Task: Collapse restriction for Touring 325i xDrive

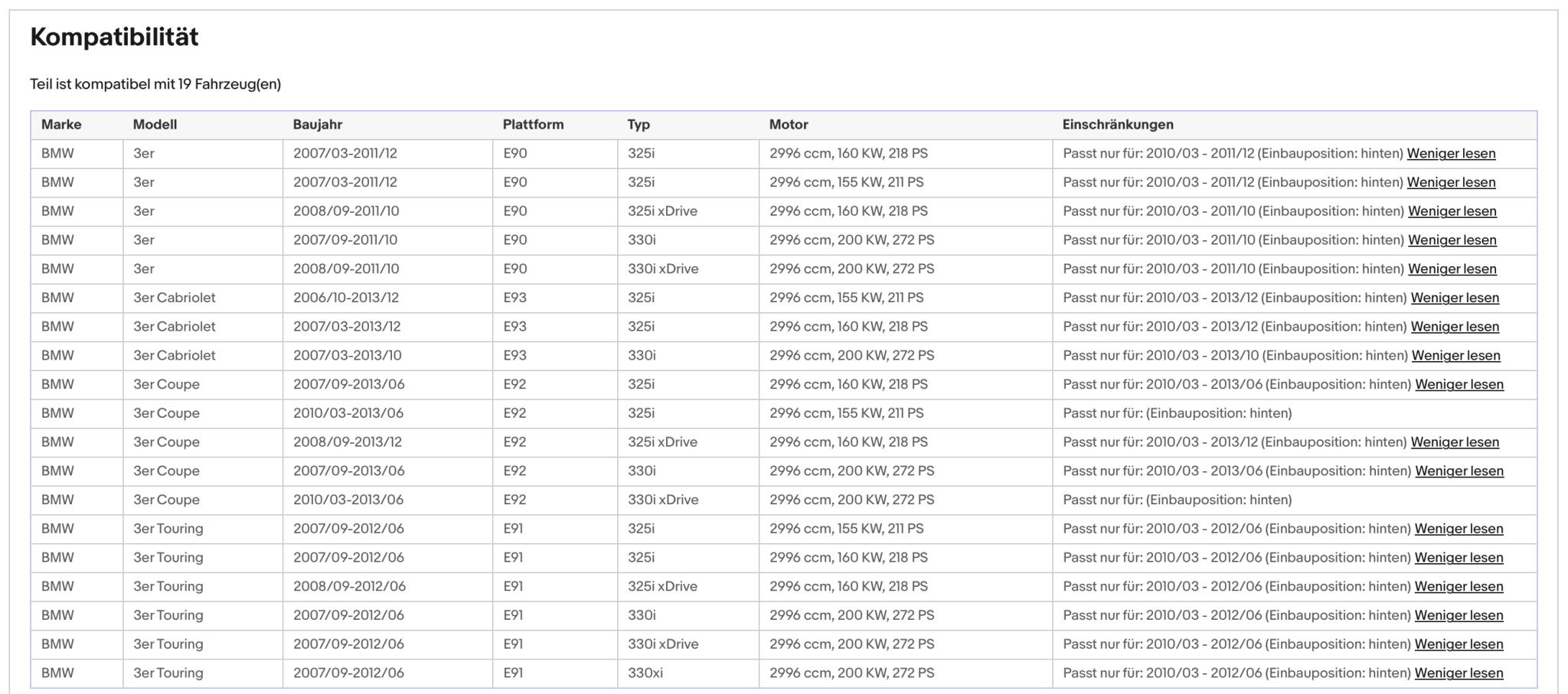Action: pyautogui.click(x=1459, y=586)
